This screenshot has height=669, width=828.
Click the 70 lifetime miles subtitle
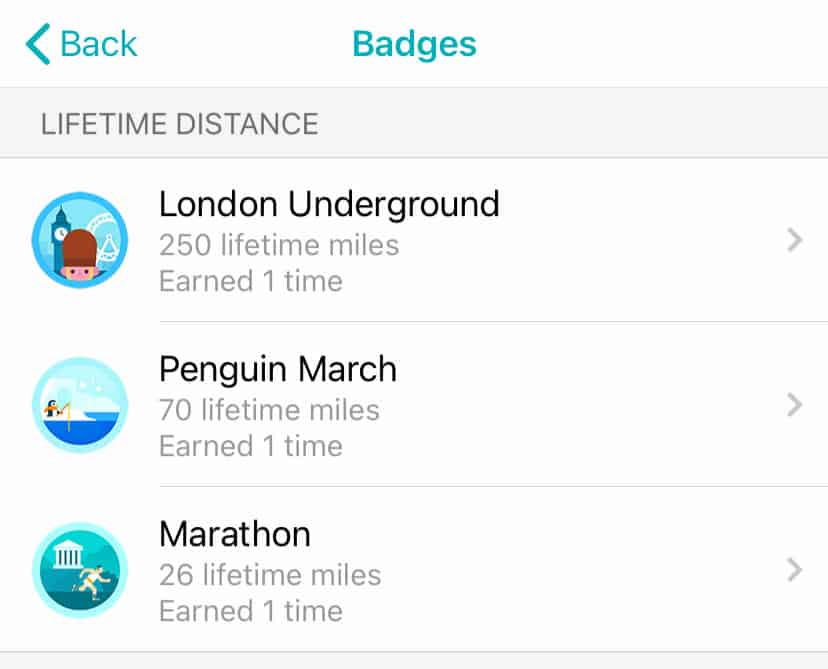[269, 410]
